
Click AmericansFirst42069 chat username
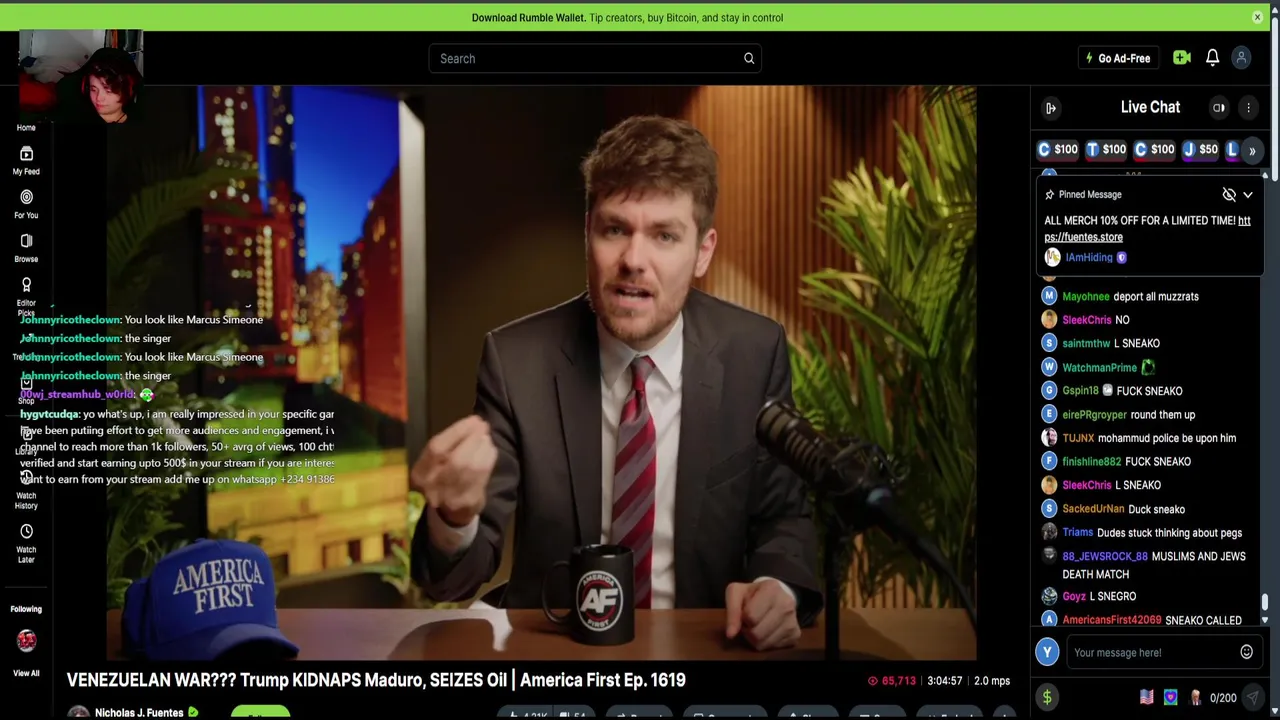(x=1112, y=621)
